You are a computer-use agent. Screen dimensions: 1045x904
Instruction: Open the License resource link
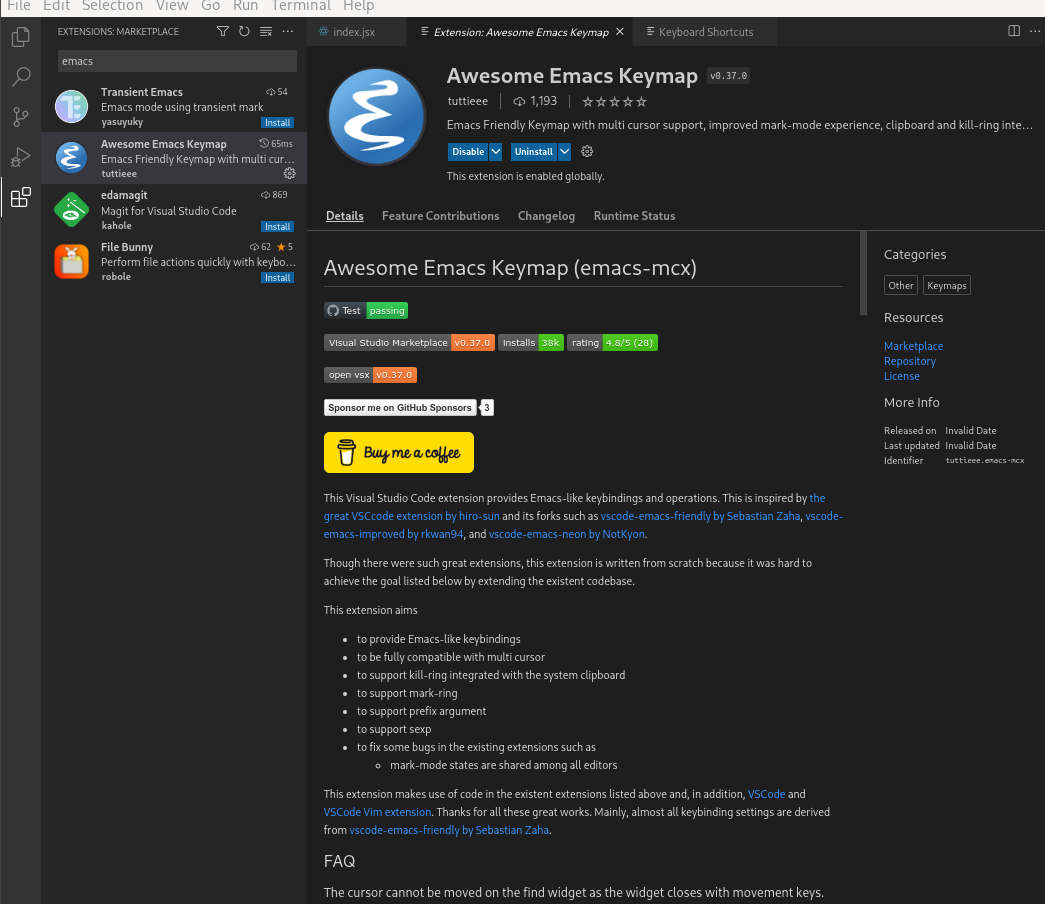pos(902,376)
